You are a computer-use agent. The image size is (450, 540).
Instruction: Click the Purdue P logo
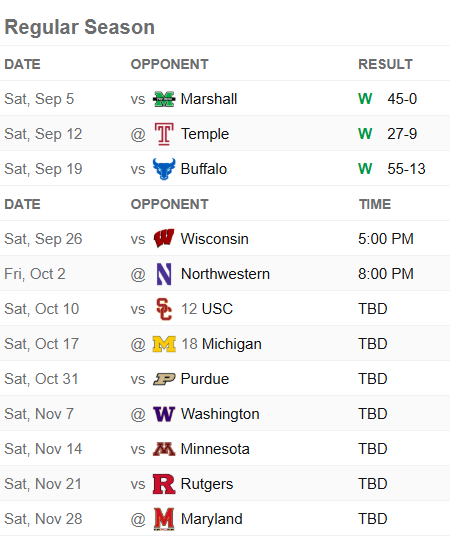(x=164, y=379)
